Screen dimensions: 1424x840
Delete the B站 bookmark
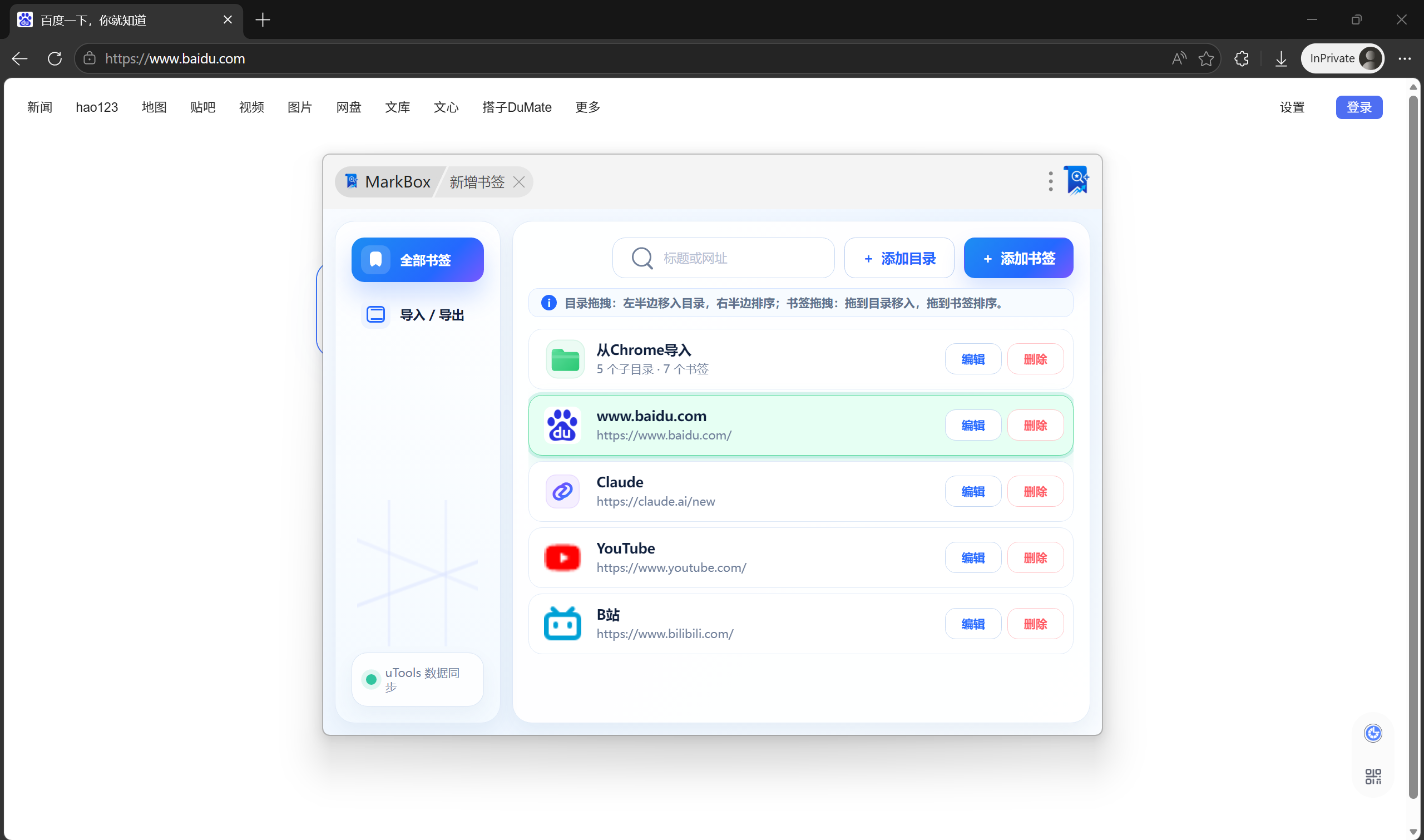[1035, 624]
